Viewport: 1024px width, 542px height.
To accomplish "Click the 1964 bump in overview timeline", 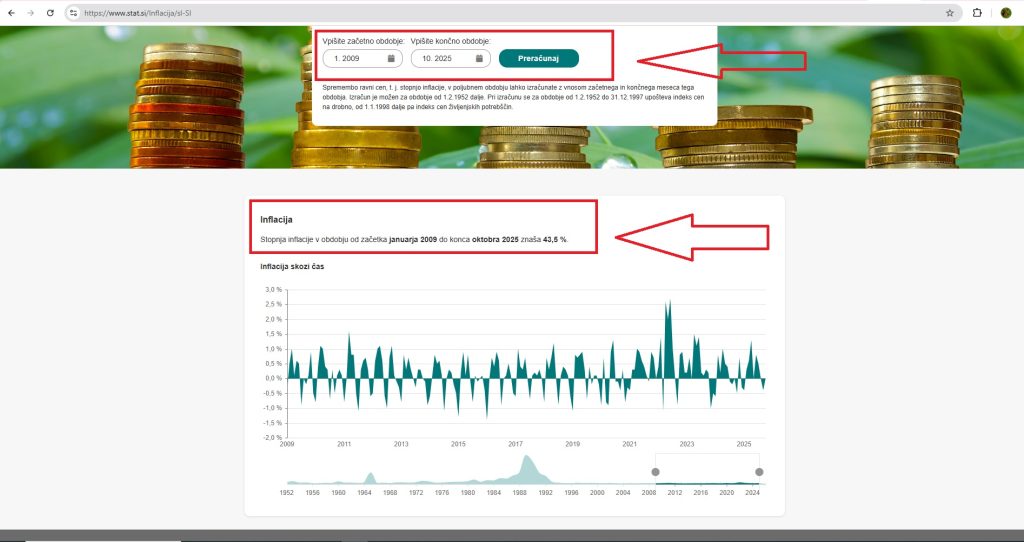I will point(370,477).
